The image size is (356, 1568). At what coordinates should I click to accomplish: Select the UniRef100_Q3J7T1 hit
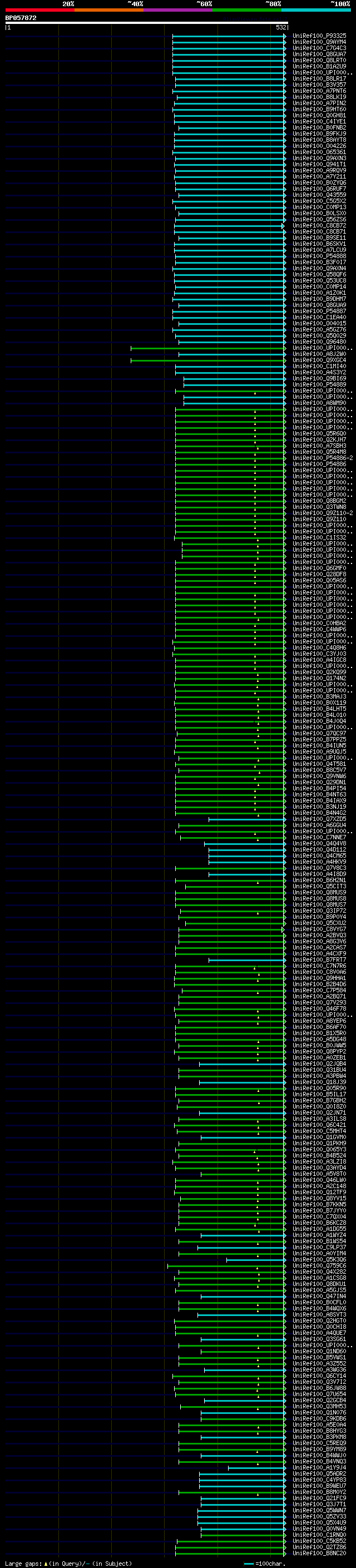click(319, 1504)
